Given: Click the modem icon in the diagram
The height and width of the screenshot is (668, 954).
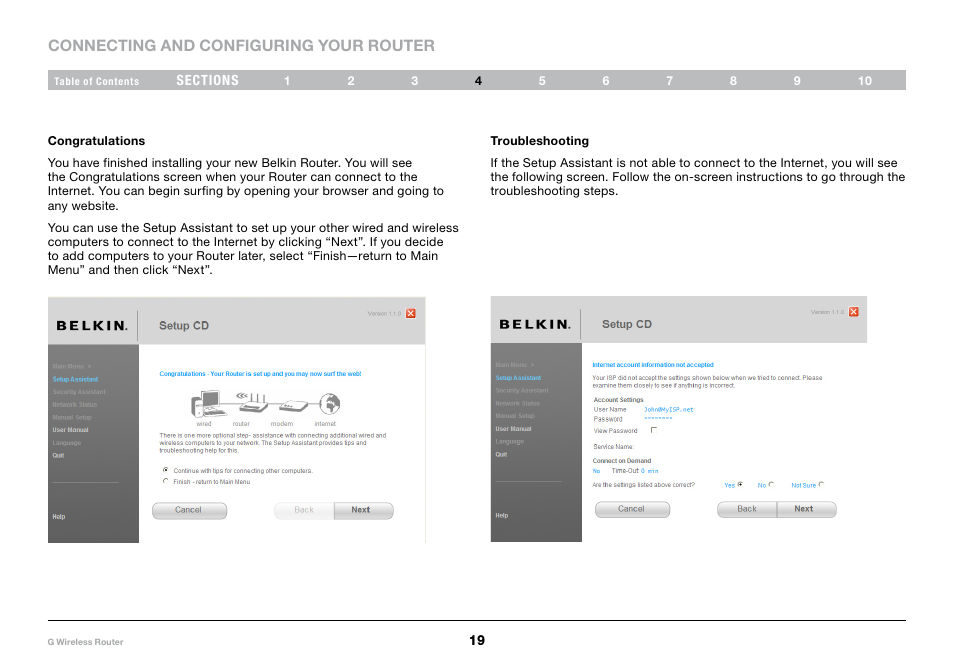Looking at the screenshot, I should pos(294,406).
